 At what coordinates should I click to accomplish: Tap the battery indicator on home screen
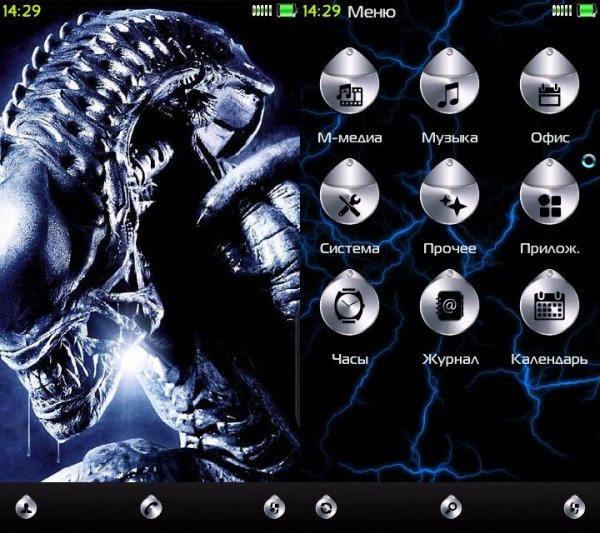point(287,10)
